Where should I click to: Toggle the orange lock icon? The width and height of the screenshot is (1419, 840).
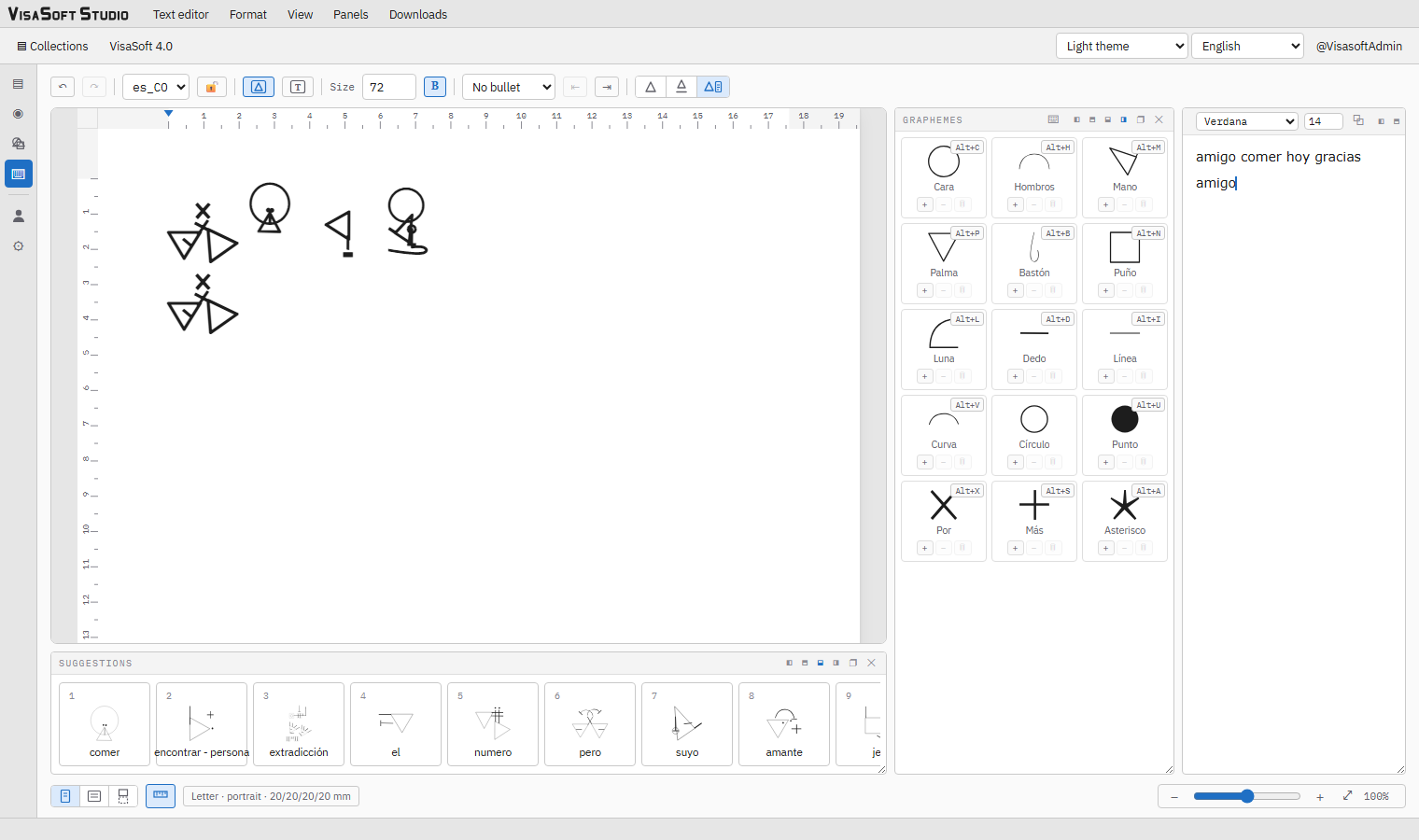212,87
